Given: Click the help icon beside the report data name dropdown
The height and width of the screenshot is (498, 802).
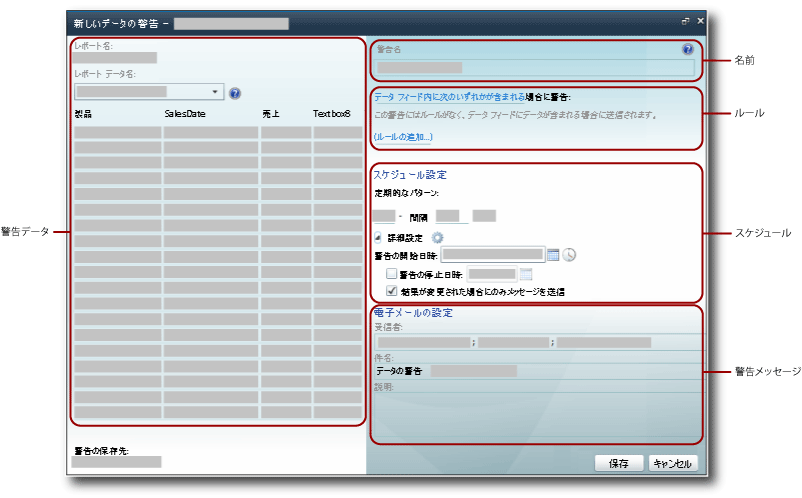Looking at the screenshot, I should [x=235, y=93].
